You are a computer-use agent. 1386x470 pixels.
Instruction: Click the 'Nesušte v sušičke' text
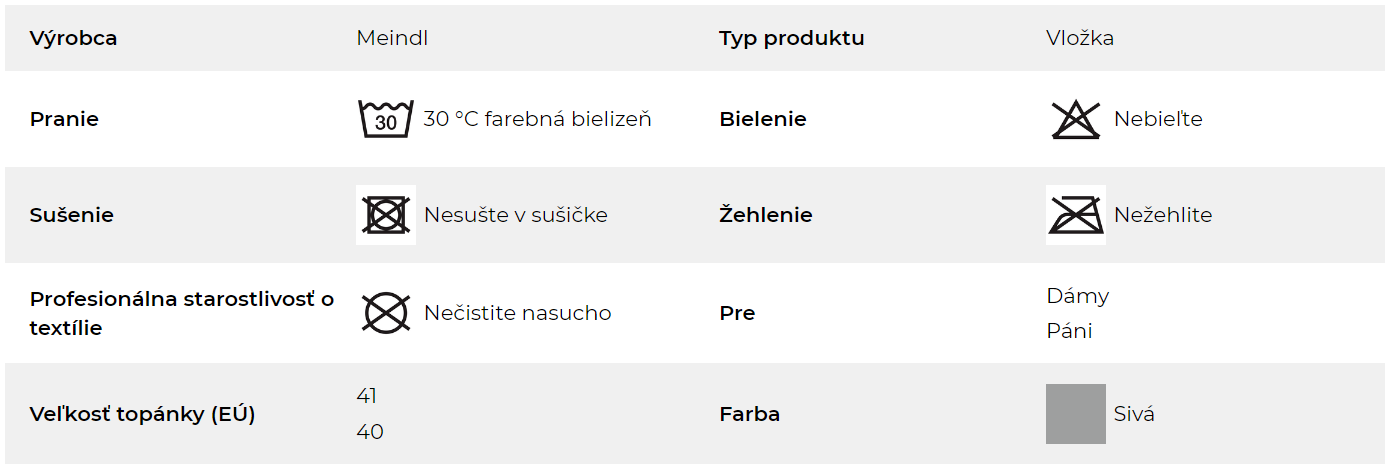pyautogui.click(x=516, y=215)
